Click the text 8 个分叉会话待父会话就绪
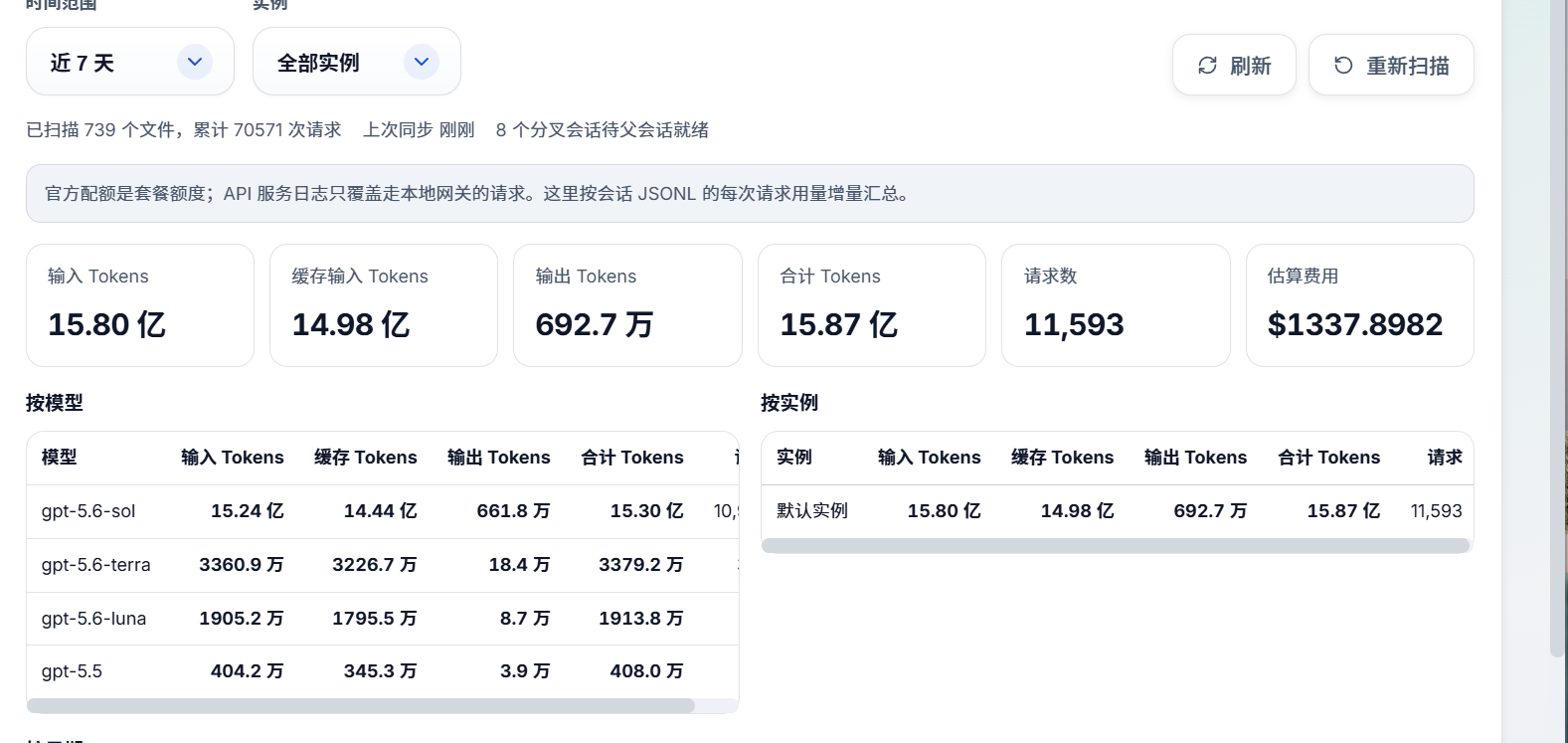 pos(603,130)
